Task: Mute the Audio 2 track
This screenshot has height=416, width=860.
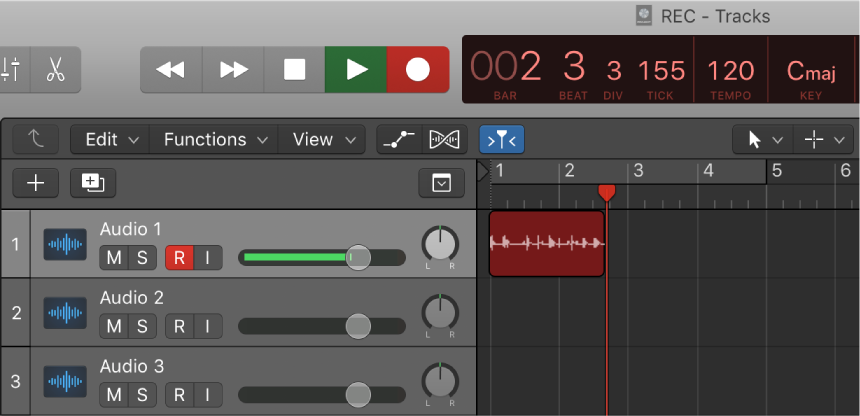Action: point(114,327)
